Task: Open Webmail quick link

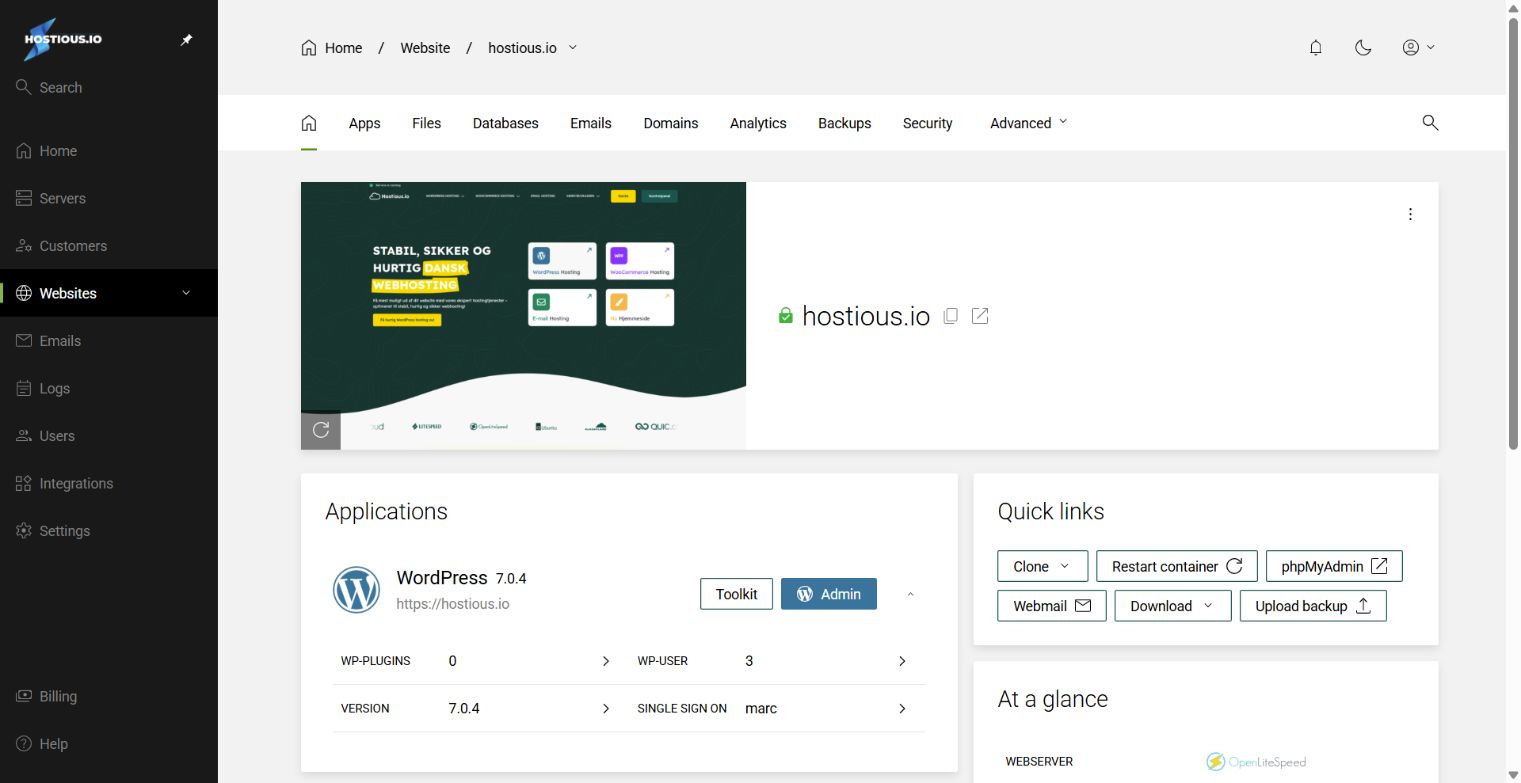Action: tap(1052, 606)
